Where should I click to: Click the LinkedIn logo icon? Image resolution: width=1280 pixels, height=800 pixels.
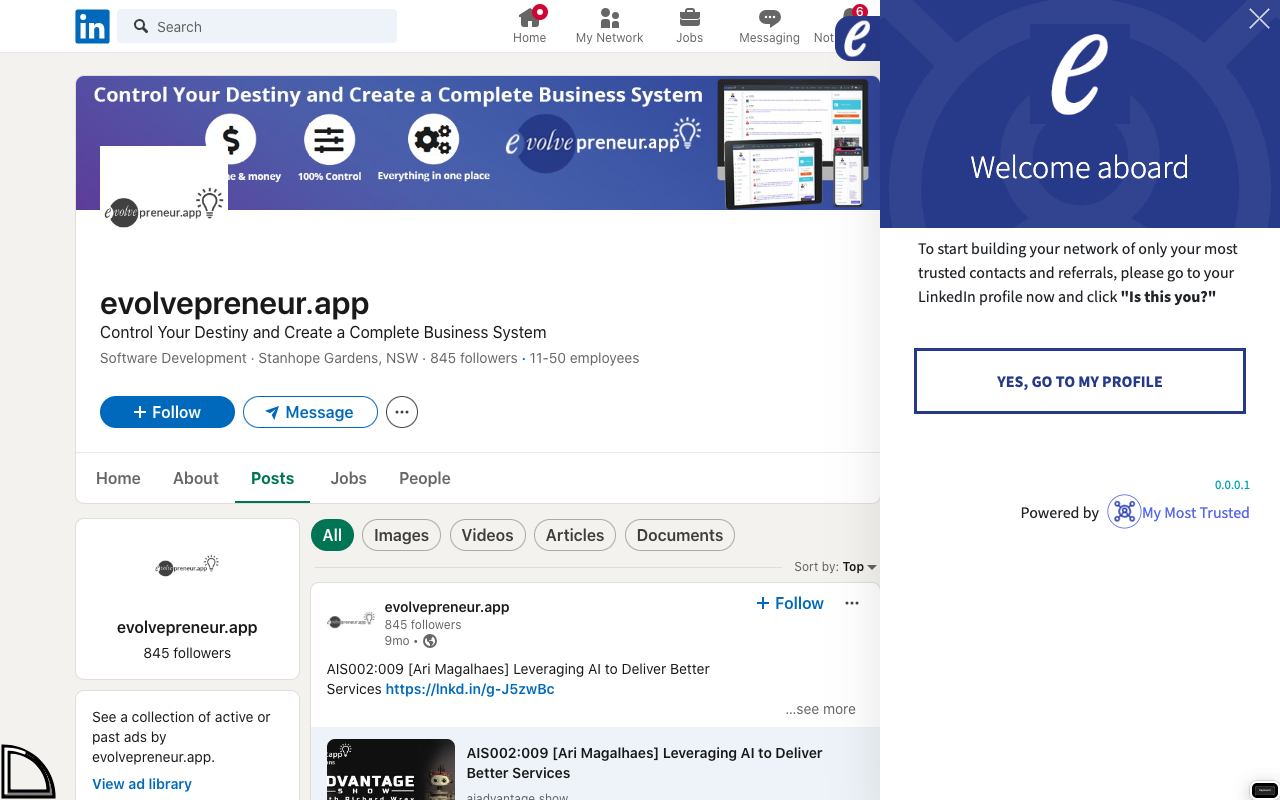[93, 26]
